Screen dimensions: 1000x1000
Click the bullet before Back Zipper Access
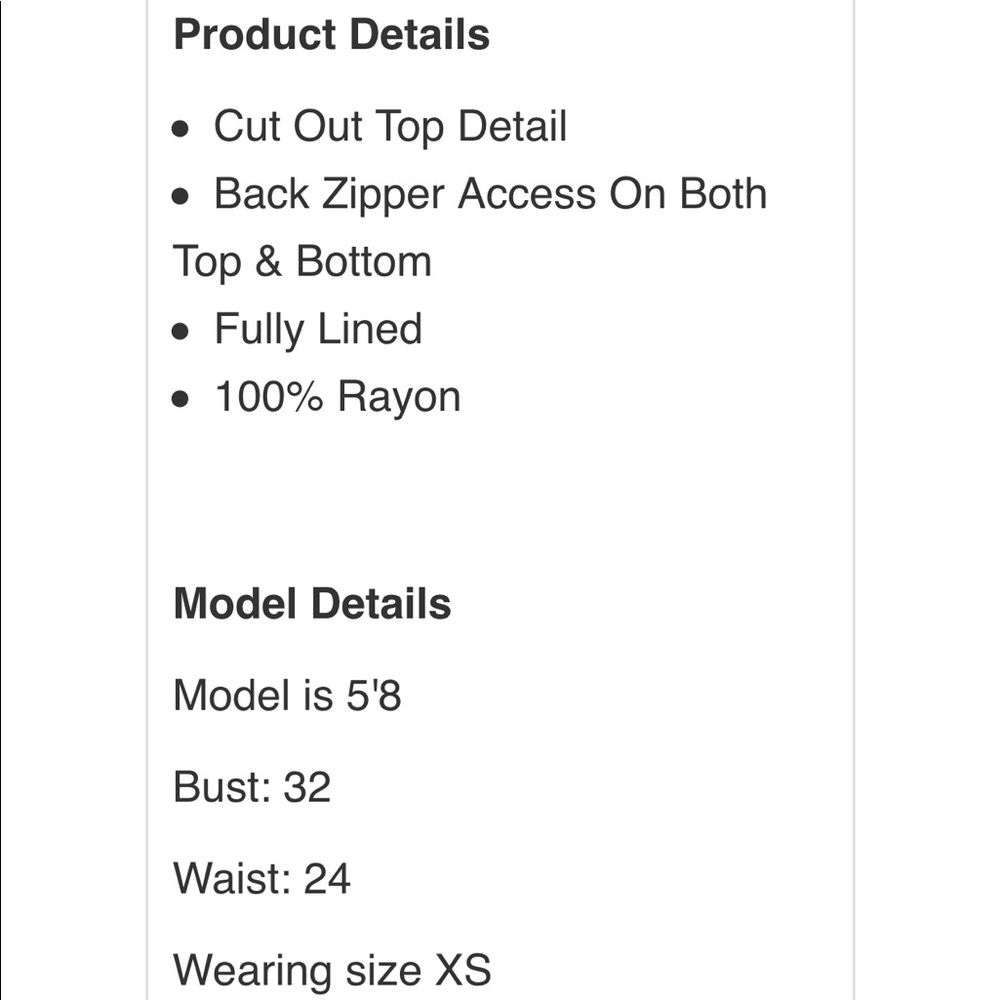coord(180,198)
